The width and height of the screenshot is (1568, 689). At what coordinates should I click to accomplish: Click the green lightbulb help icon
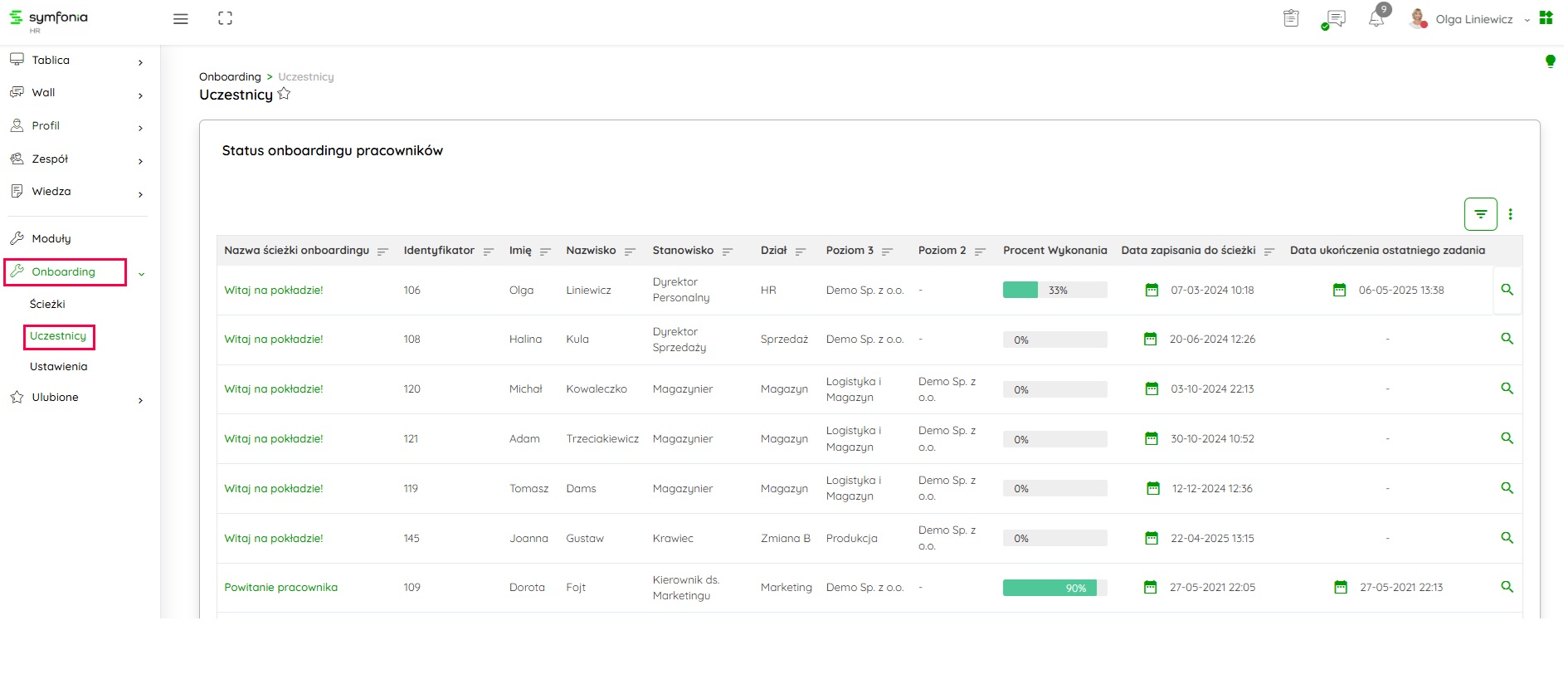coord(1550,61)
